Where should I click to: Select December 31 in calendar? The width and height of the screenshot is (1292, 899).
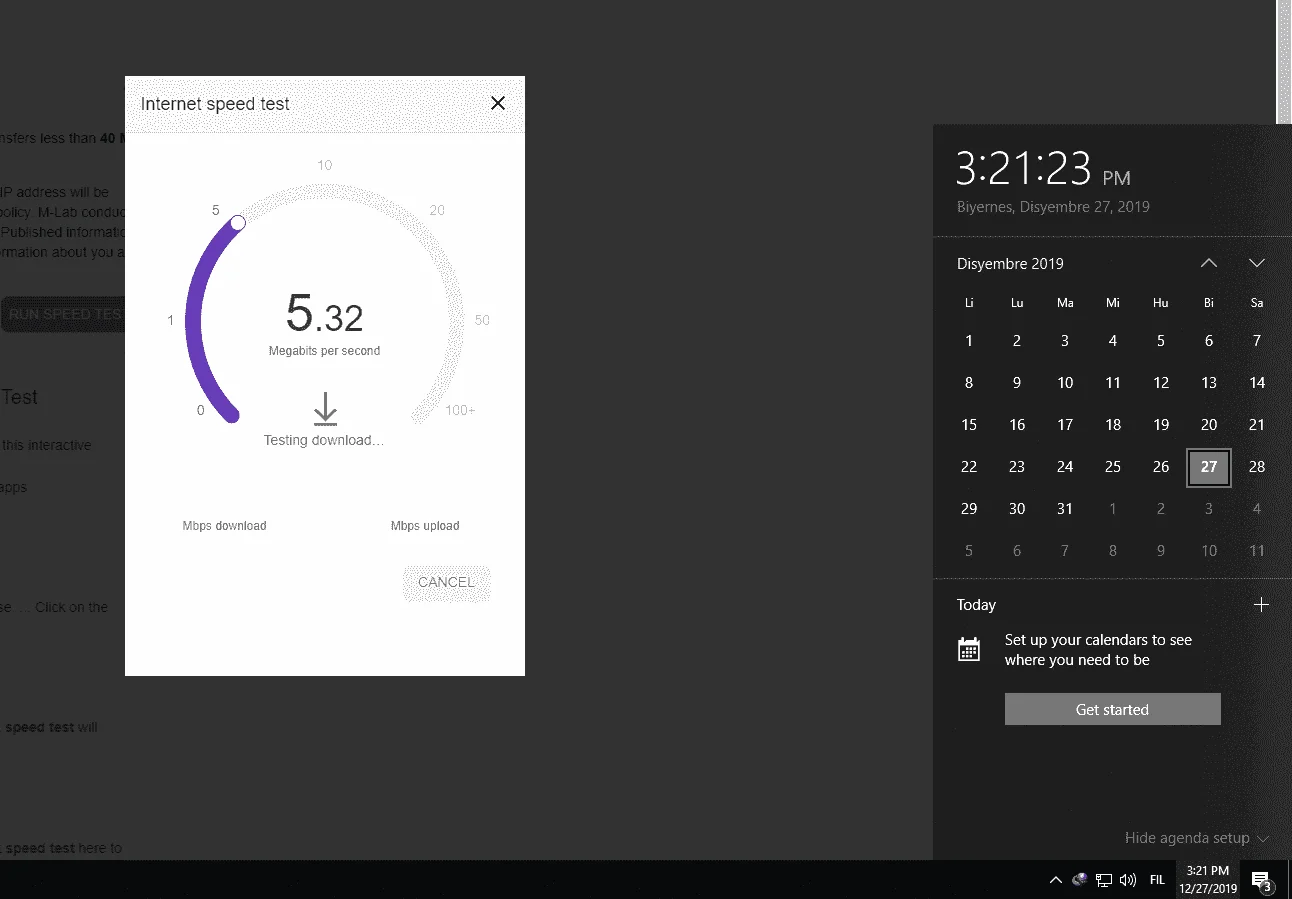coord(1065,509)
